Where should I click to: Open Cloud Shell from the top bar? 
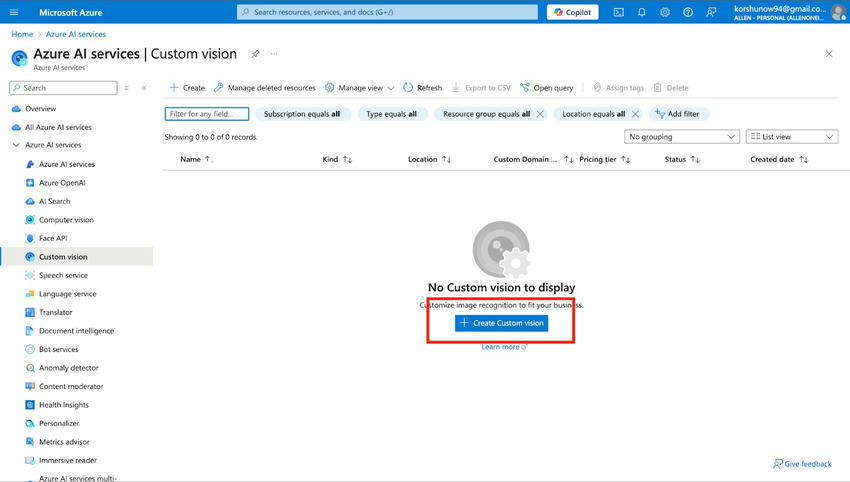619,12
